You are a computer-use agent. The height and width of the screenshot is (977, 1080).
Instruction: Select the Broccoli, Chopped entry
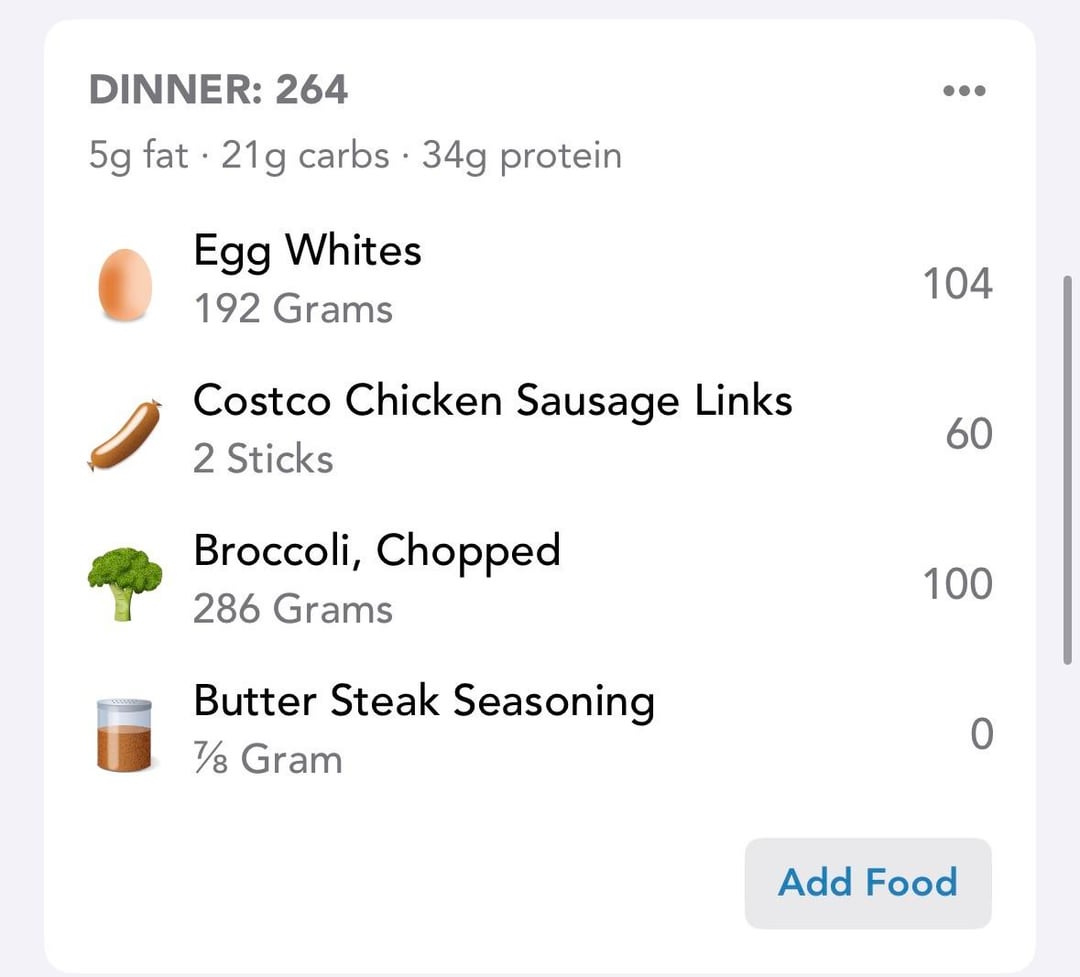click(376, 551)
